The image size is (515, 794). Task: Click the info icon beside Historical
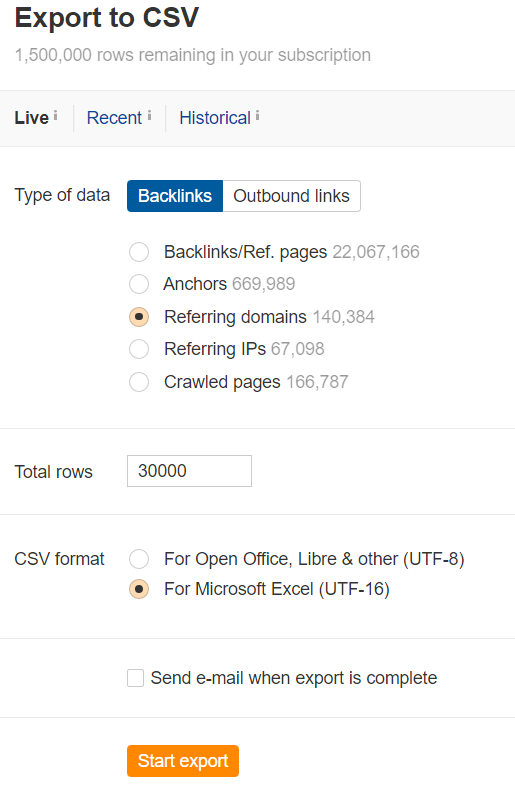click(257, 116)
